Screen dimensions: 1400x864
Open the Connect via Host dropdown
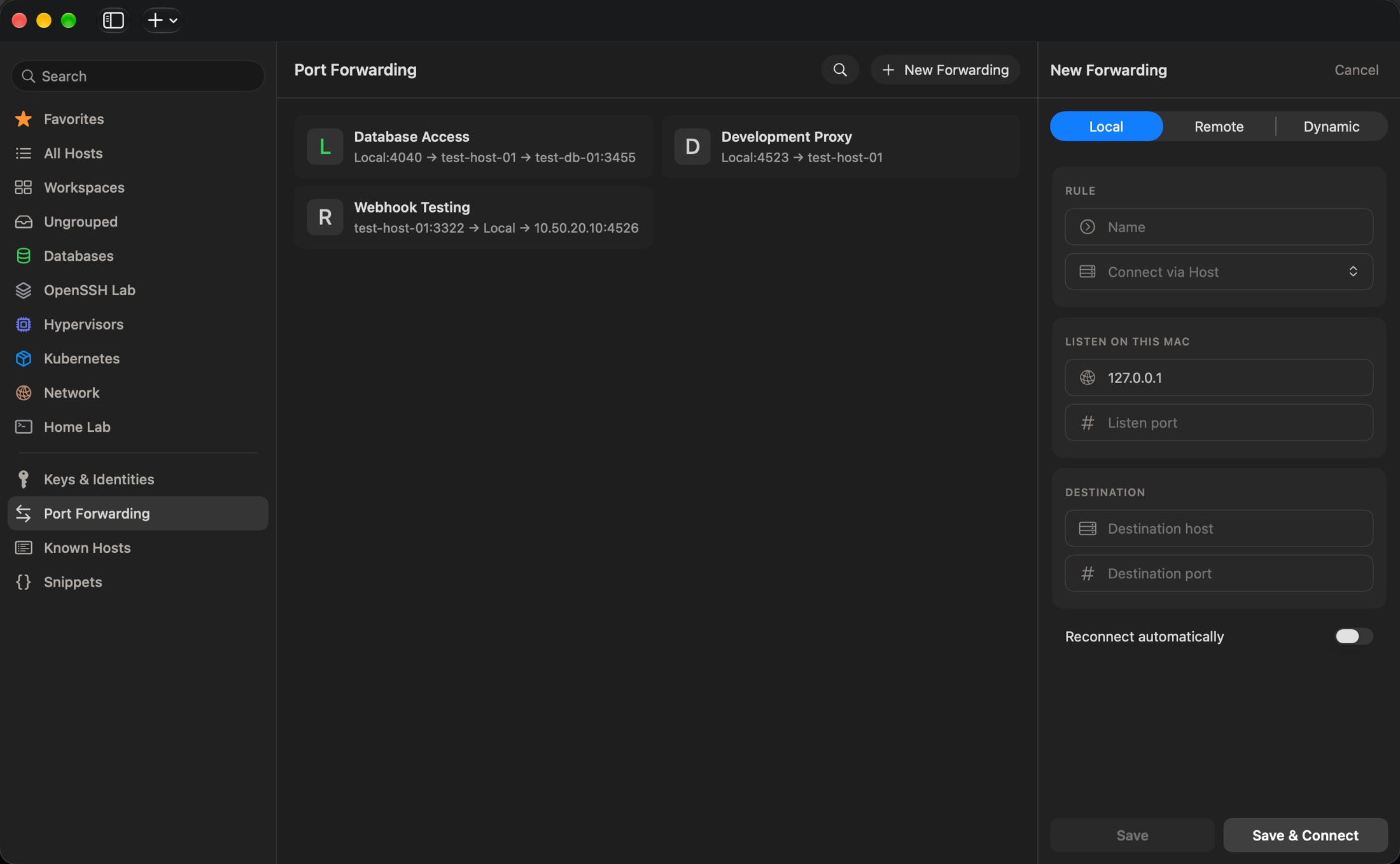click(1219, 272)
